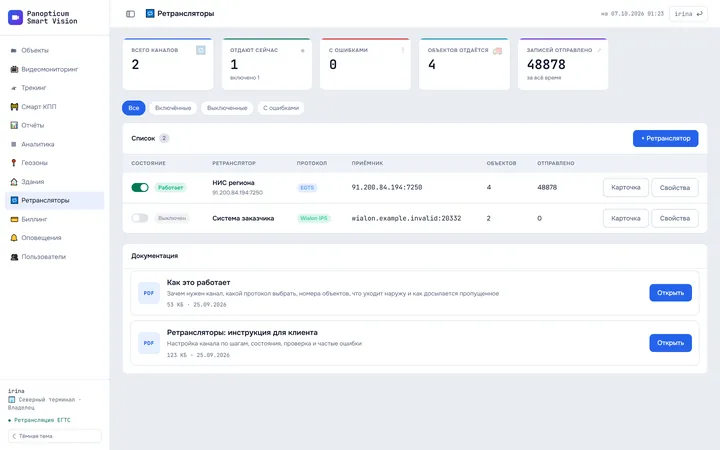Screen dimensions: 720x450
Task: Click the Северный терминал building icon
Action: [x=11, y=399]
